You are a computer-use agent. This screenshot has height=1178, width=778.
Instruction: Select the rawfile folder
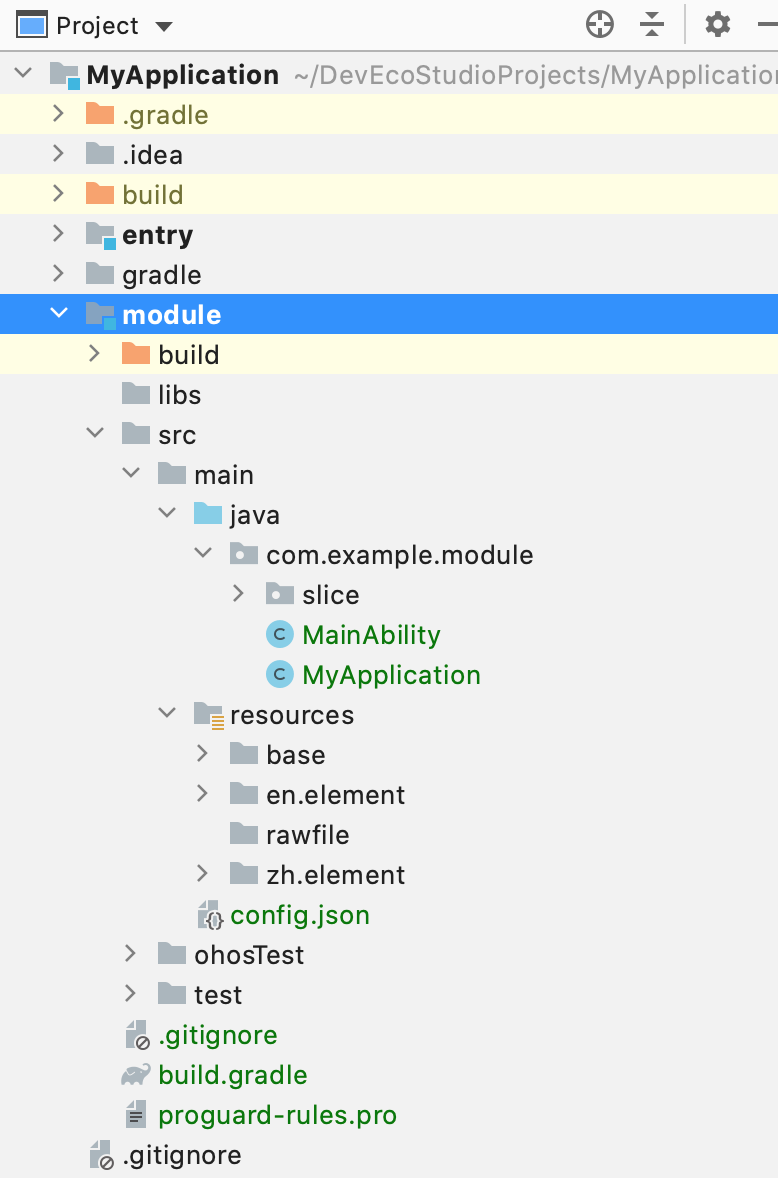coord(307,835)
